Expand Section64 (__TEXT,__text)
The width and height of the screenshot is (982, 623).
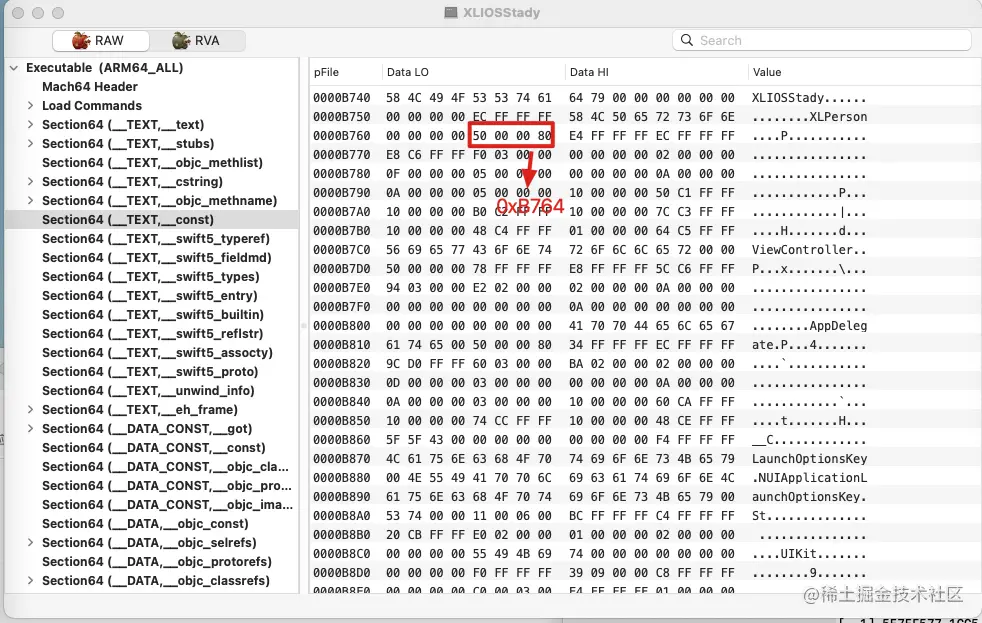(30, 125)
